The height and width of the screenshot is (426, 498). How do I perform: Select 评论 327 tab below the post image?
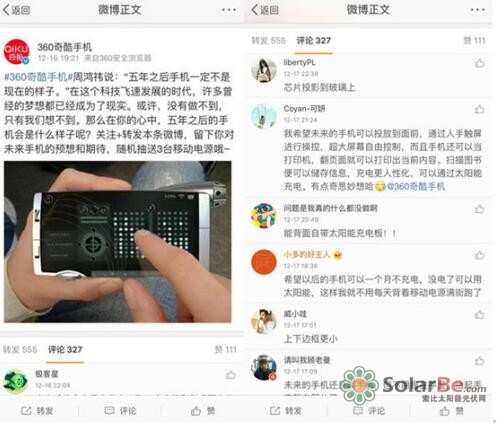[65, 349]
